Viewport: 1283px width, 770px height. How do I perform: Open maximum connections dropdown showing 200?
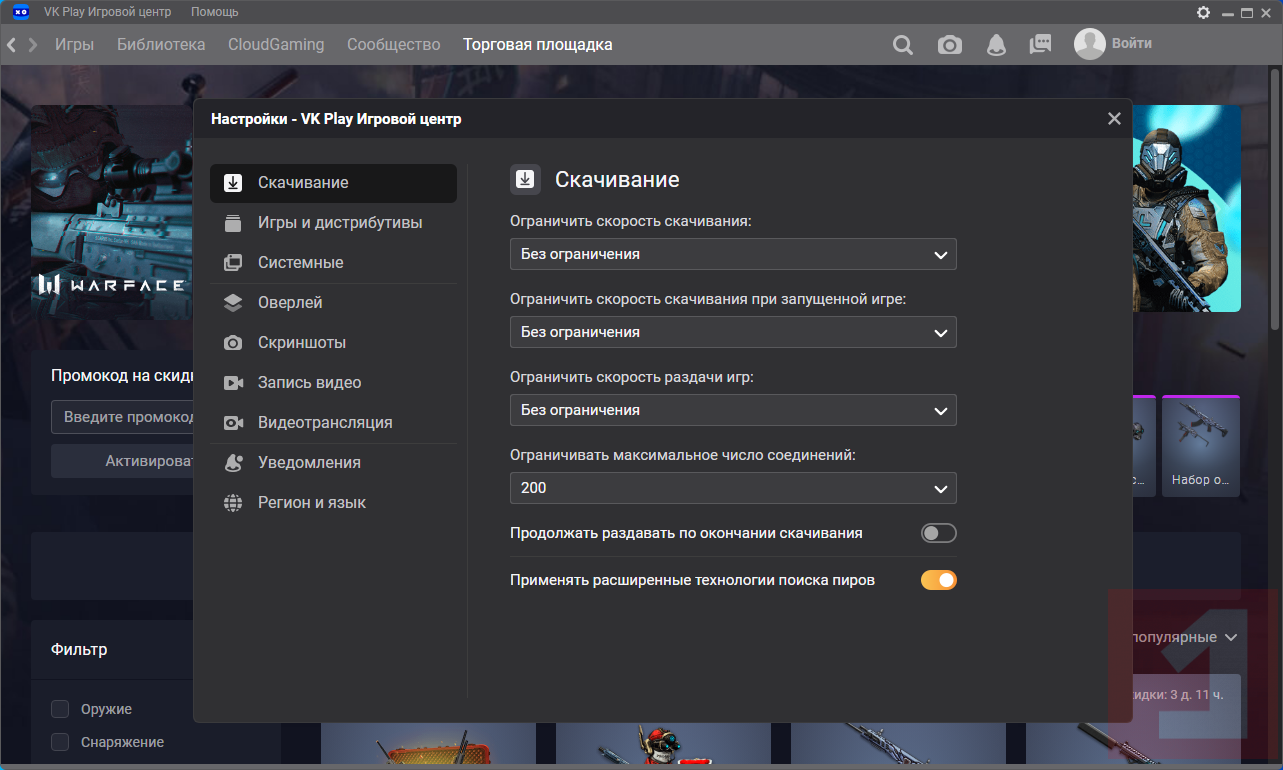pos(733,488)
